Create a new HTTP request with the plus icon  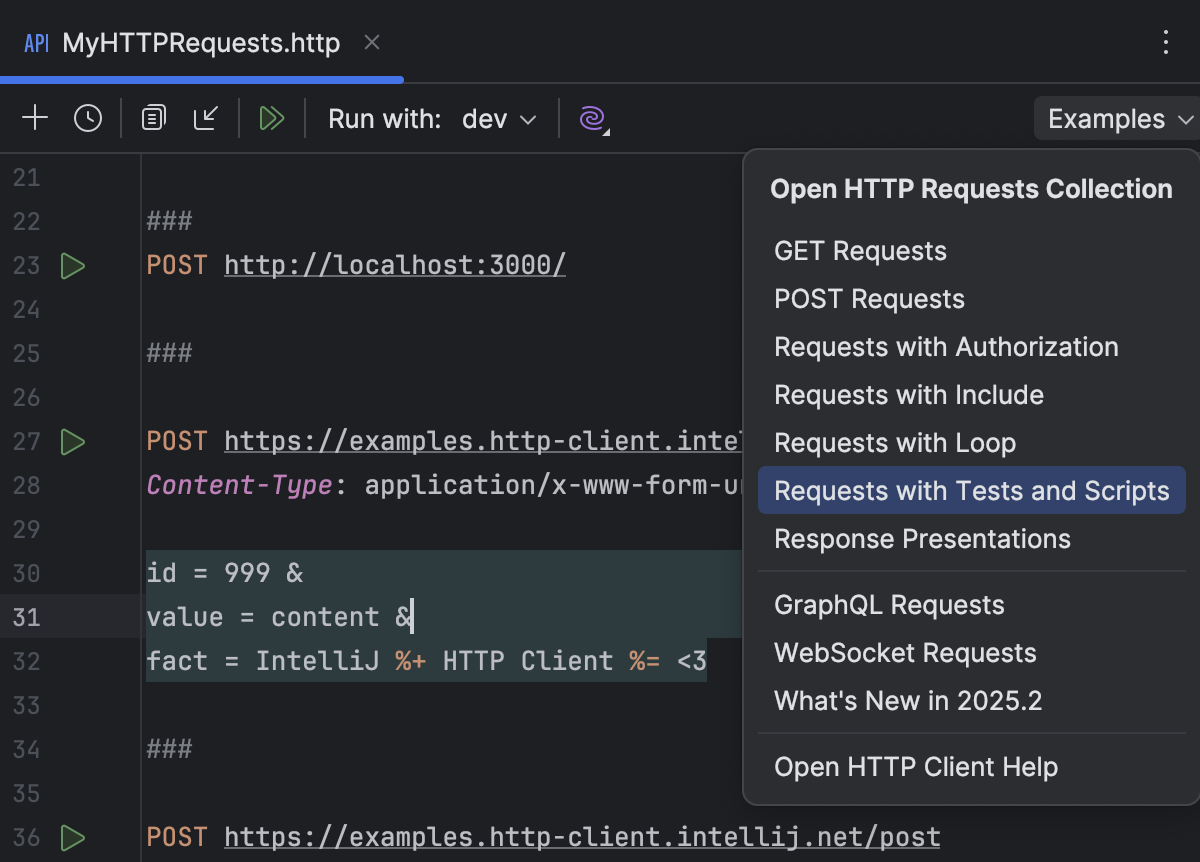point(34,117)
